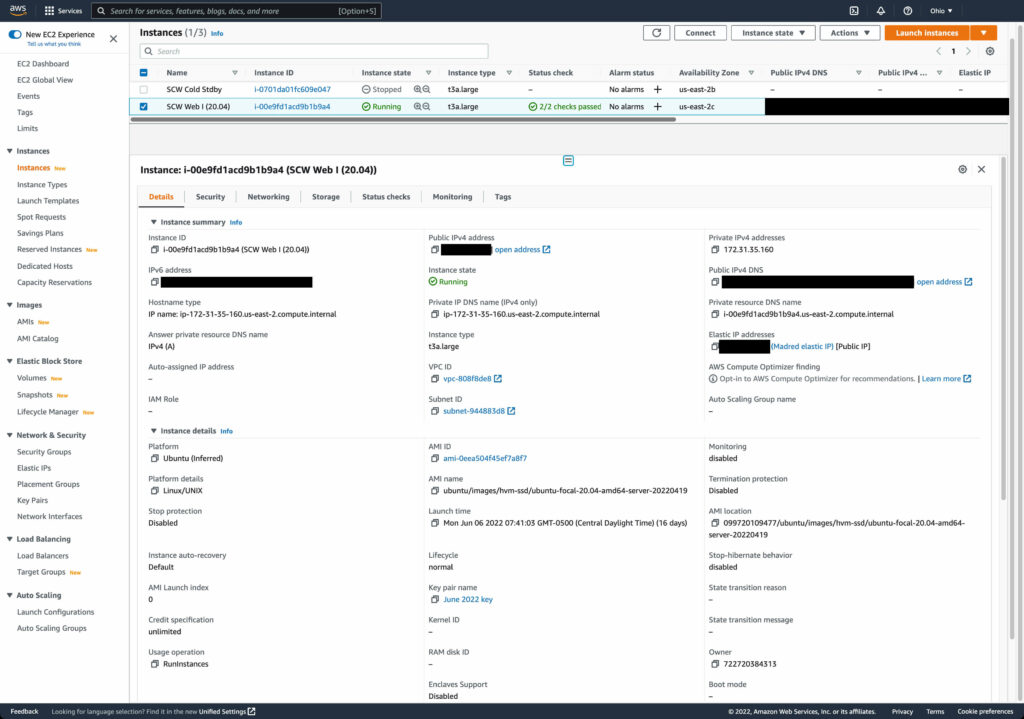1024x719 pixels.
Task: Check the SCW Cold Stdby row checkbox
Action: click(144, 89)
